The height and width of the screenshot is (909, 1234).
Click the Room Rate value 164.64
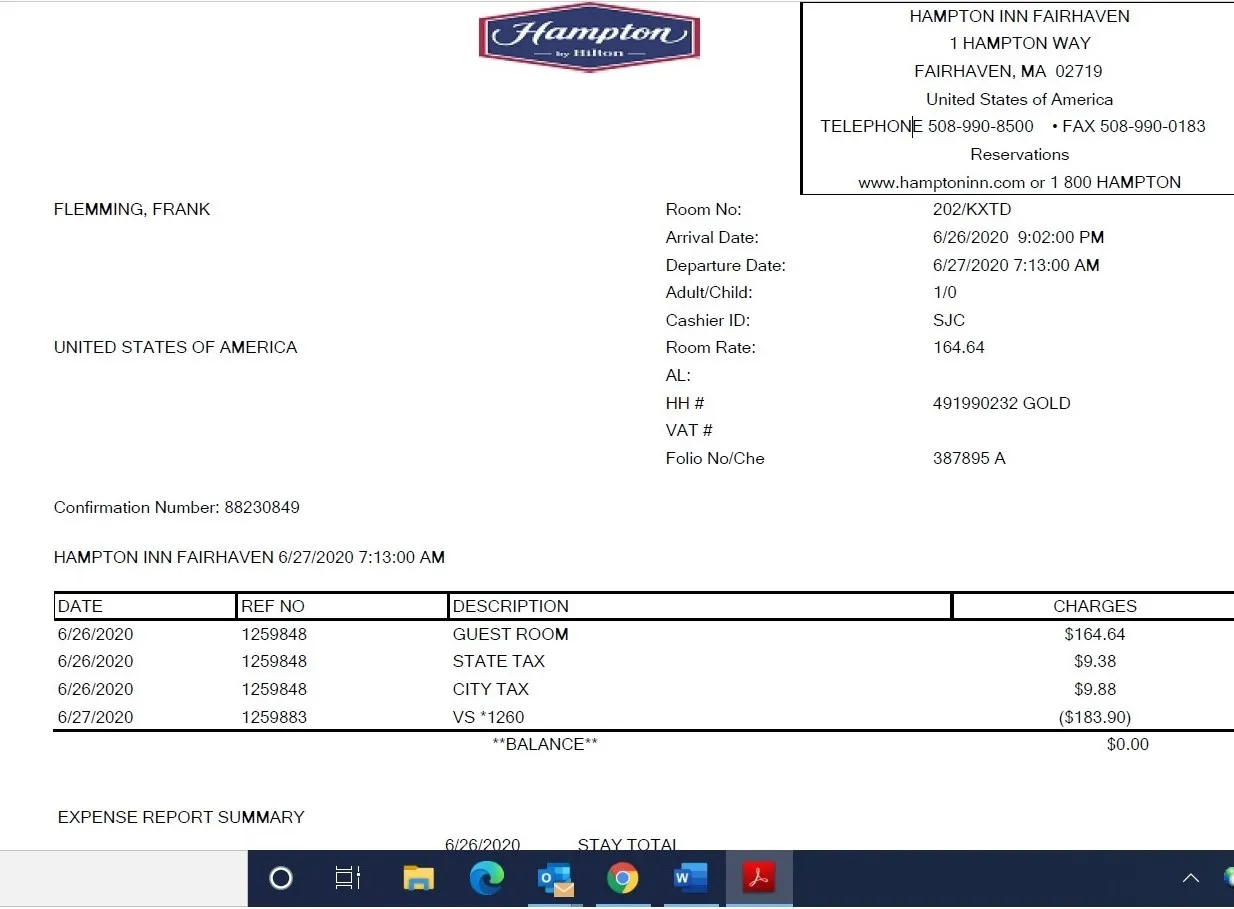(x=959, y=347)
